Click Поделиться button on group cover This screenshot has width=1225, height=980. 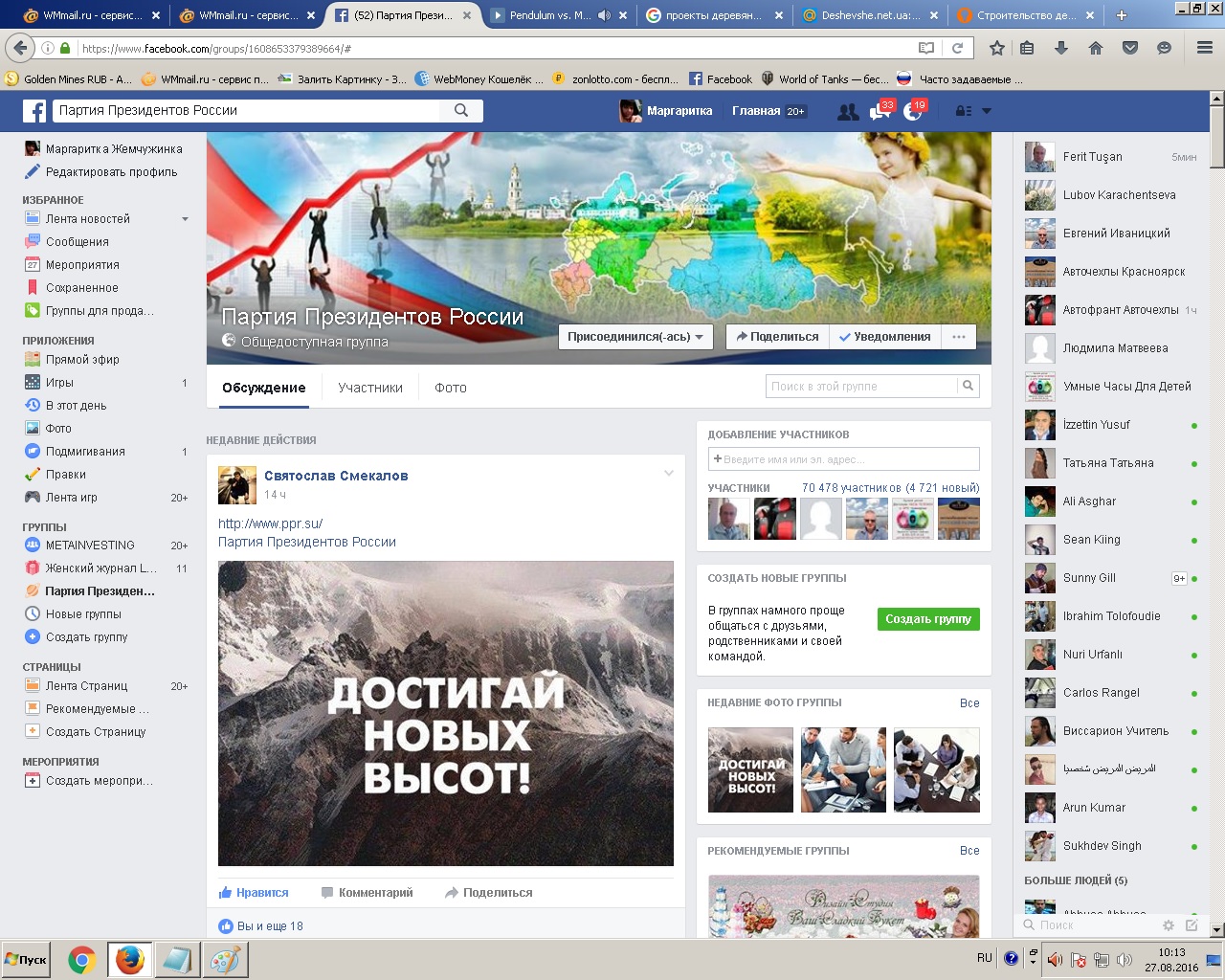click(x=777, y=337)
